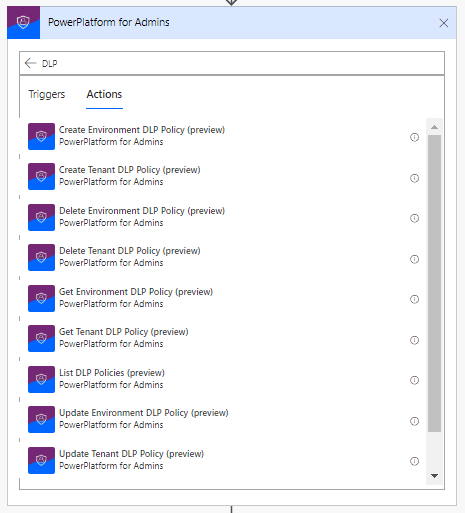
Task: Show info for Get Tenant DLP Policy
Action: (x=414, y=340)
